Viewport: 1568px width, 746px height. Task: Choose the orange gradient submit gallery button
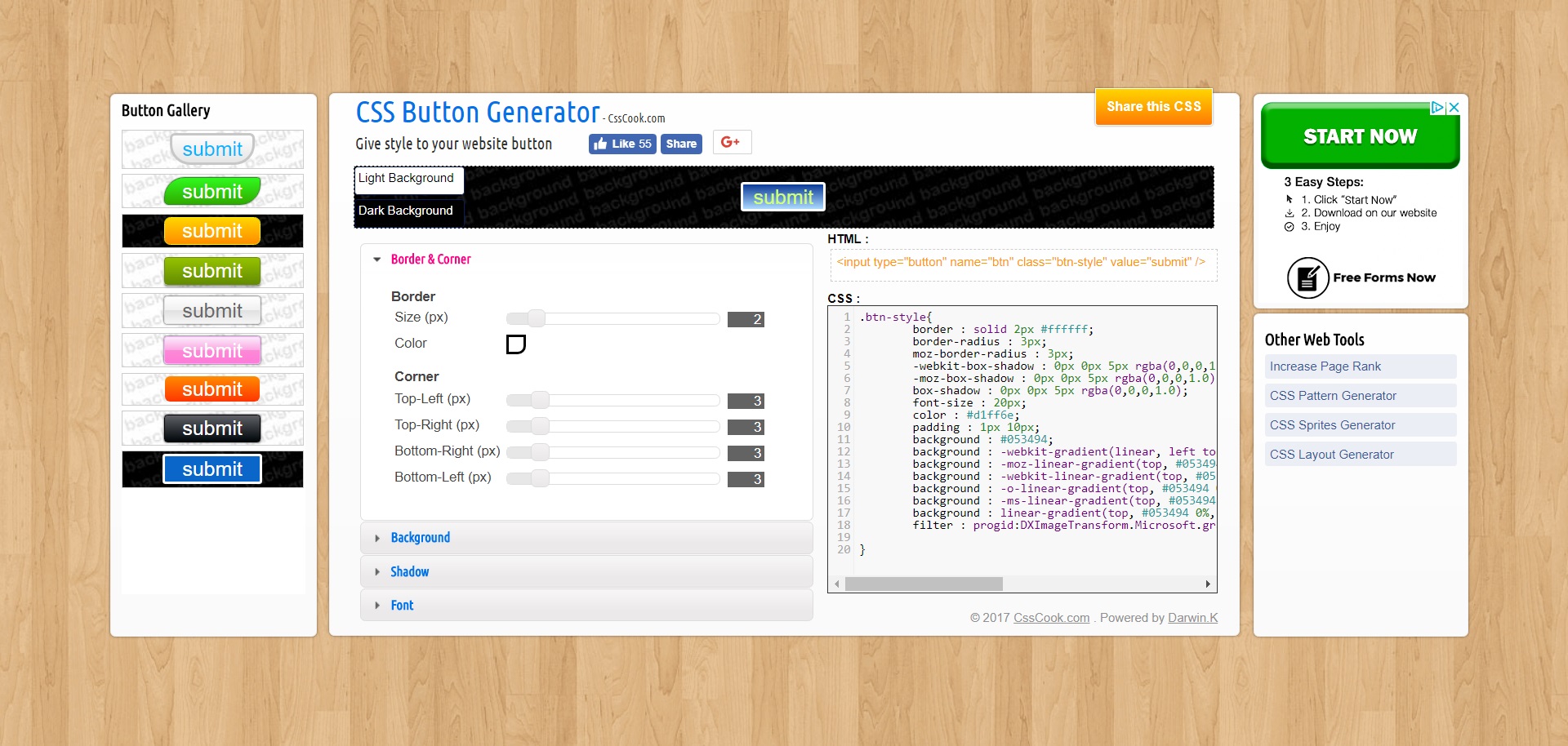click(212, 389)
